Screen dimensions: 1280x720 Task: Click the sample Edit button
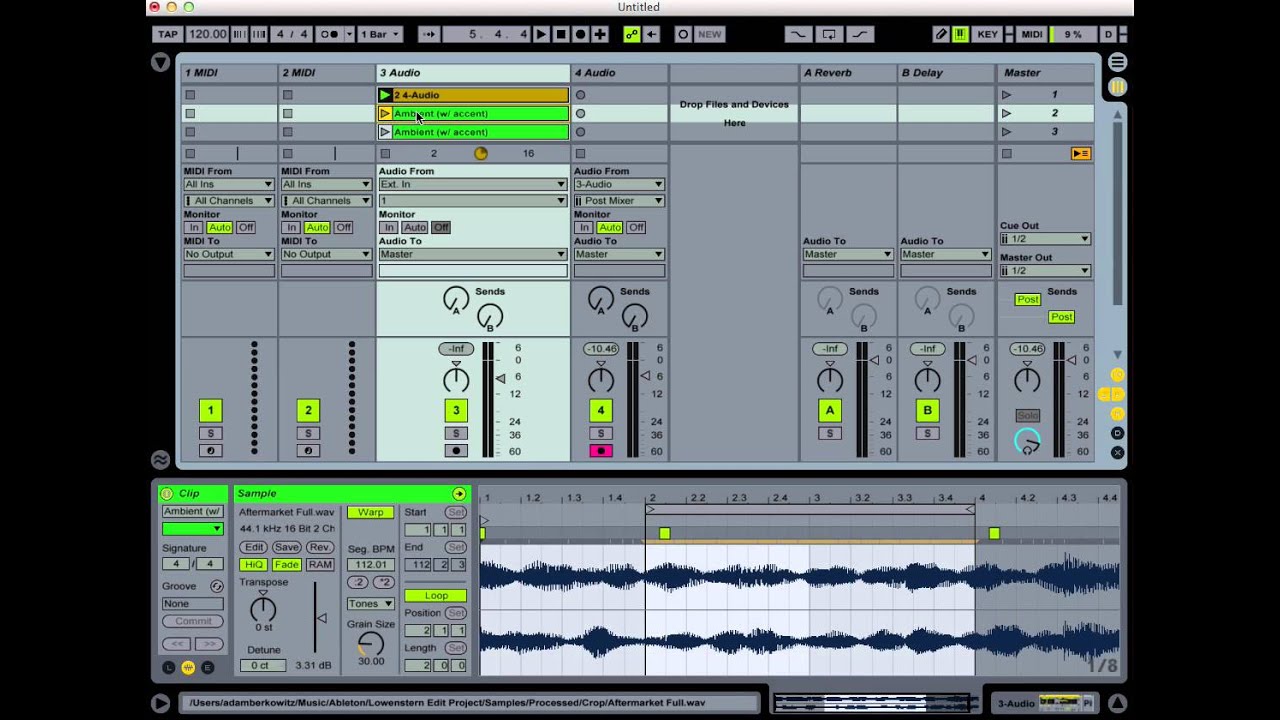point(255,547)
